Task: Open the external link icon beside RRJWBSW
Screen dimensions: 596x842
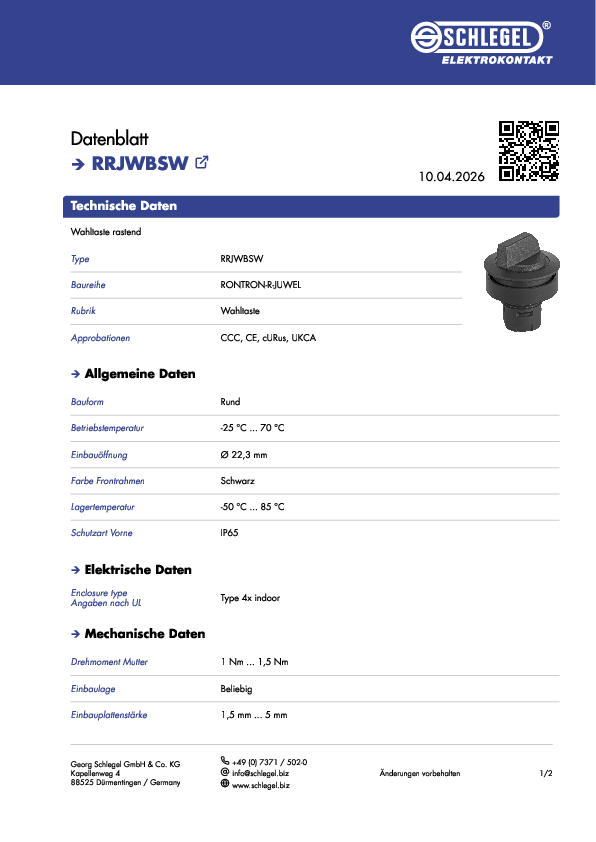Action: (202, 162)
